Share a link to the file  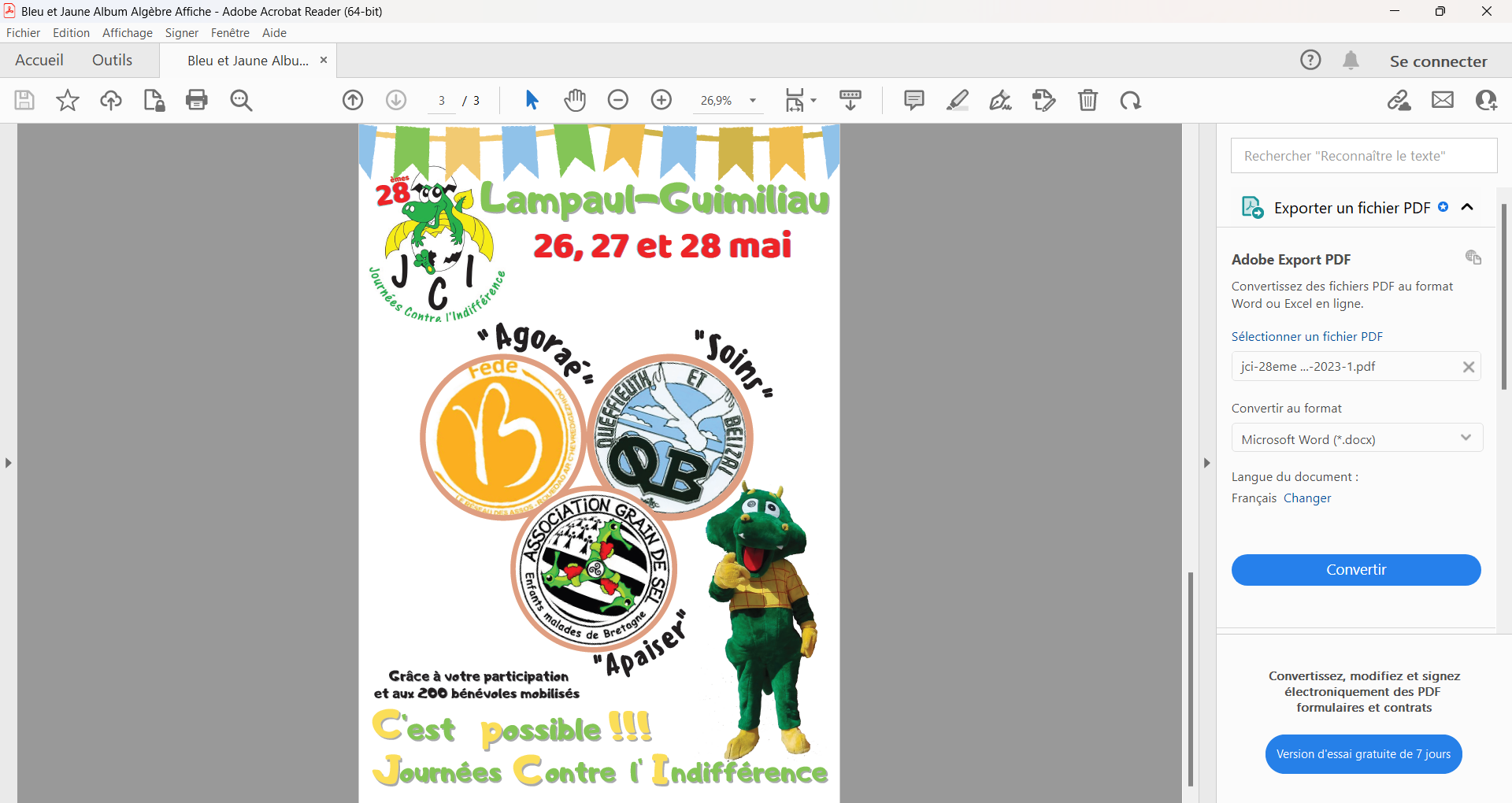(x=1399, y=100)
